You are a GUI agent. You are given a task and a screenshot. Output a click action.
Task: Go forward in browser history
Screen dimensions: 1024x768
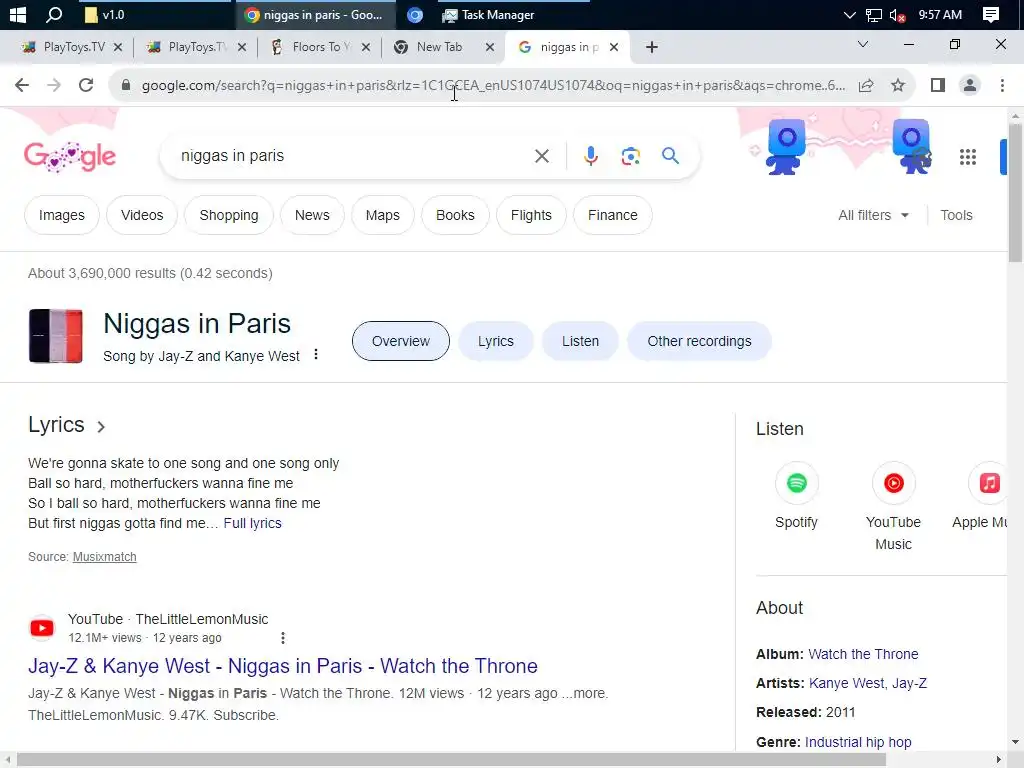(x=54, y=85)
